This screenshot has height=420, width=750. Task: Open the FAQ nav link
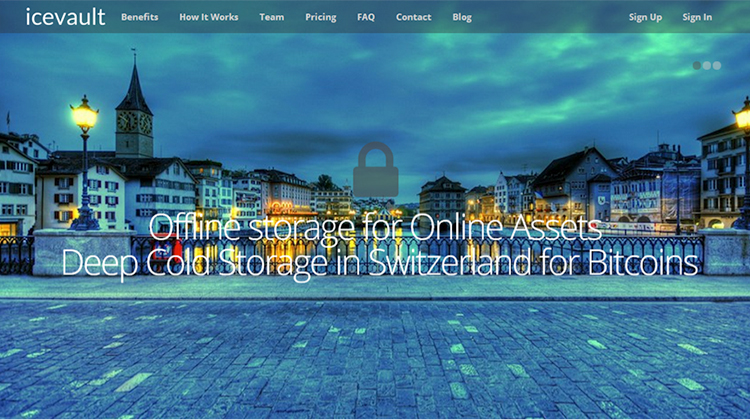pos(366,17)
